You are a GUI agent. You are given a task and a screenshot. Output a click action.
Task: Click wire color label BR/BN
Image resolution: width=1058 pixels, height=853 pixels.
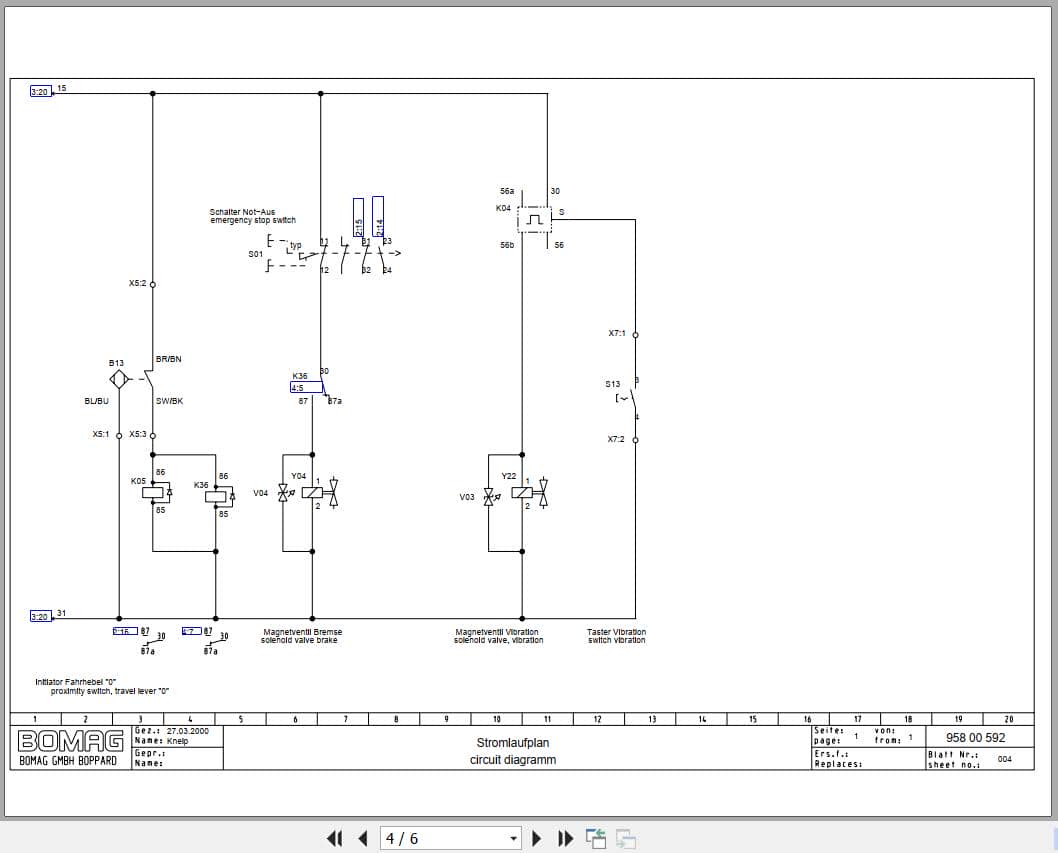tap(169, 359)
